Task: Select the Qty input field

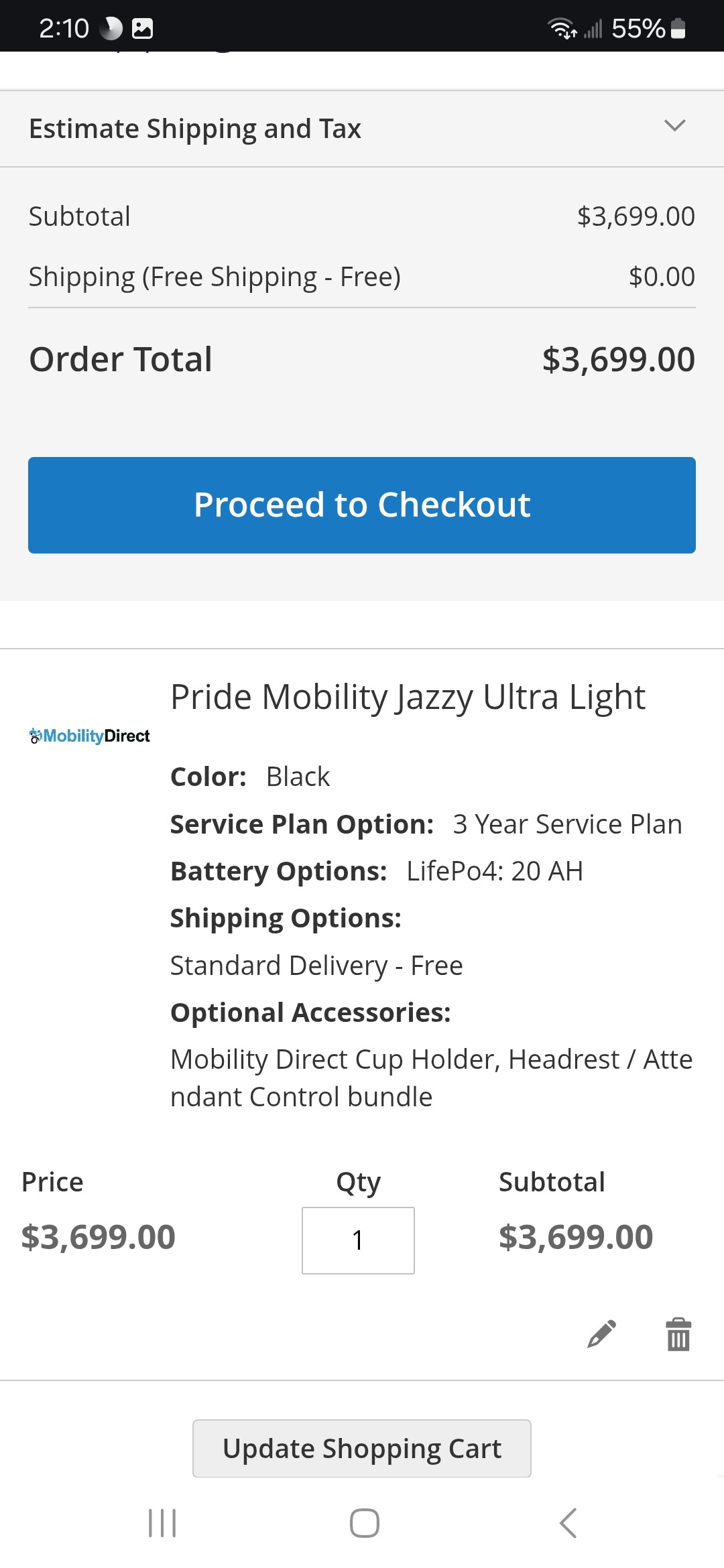Action: click(x=358, y=1240)
